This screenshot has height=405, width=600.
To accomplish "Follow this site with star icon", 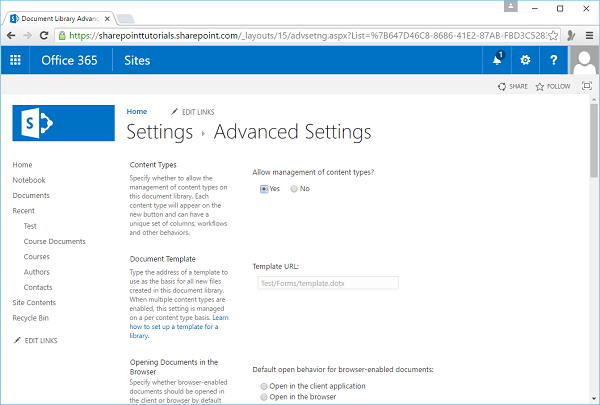I will [553, 87].
